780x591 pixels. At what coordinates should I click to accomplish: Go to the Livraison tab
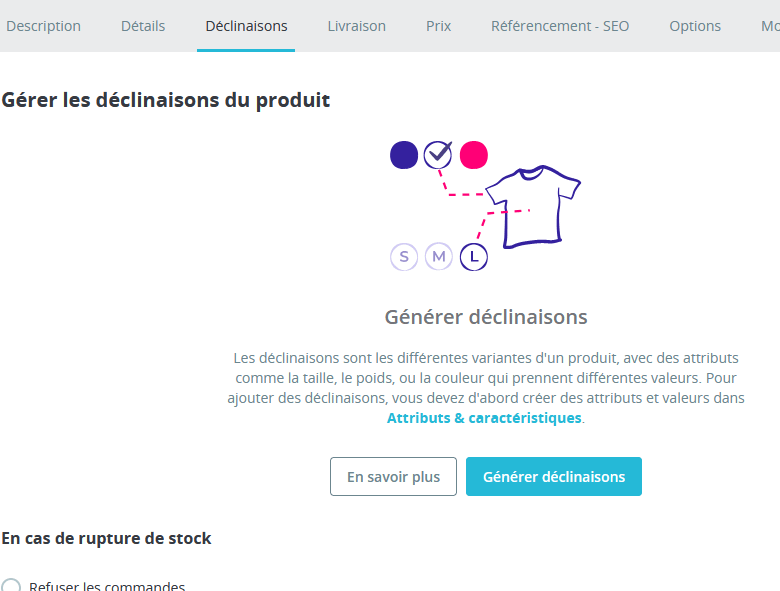pyautogui.click(x=356, y=26)
